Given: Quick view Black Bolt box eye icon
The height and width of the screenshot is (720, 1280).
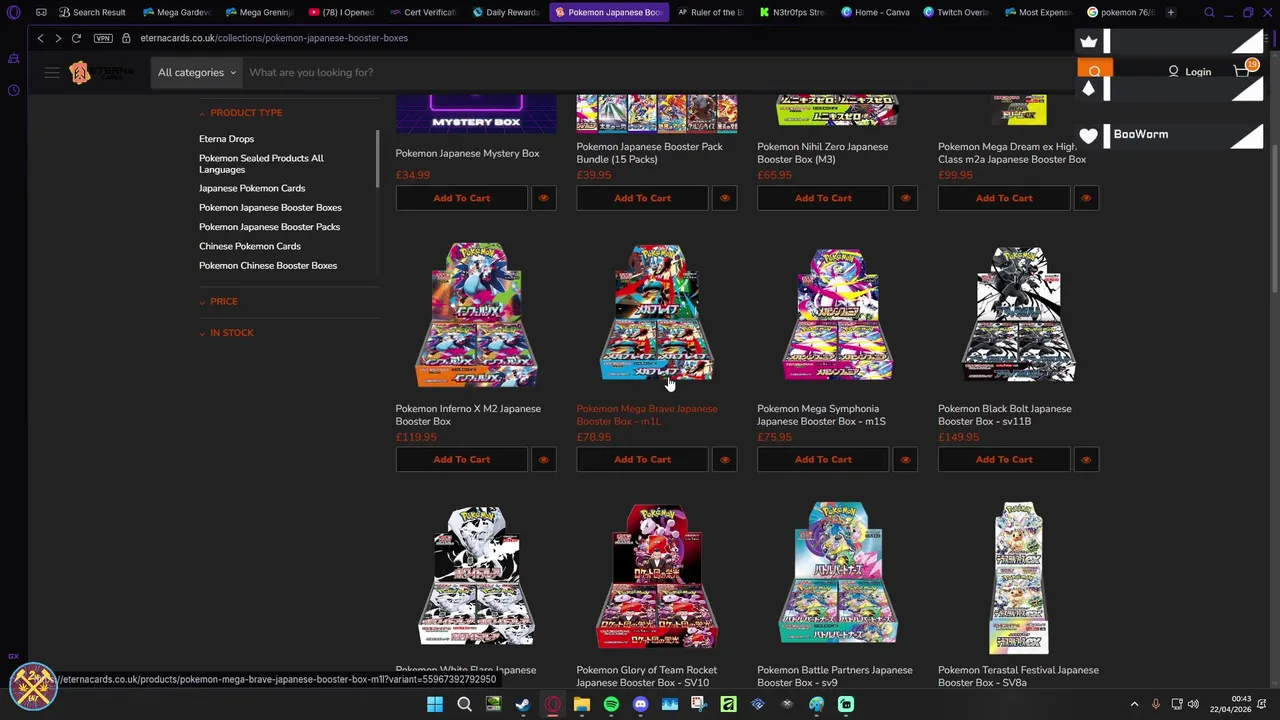Looking at the screenshot, I should pos(1086,460).
